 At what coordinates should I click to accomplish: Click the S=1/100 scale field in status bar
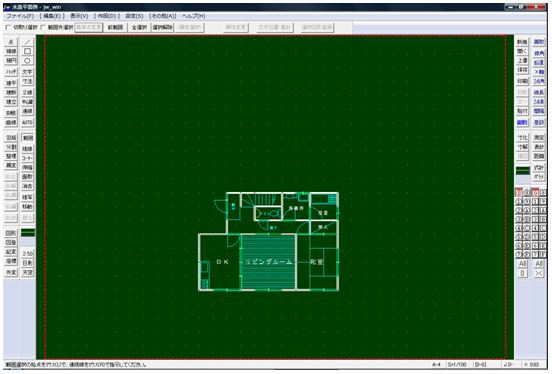[457, 364]
